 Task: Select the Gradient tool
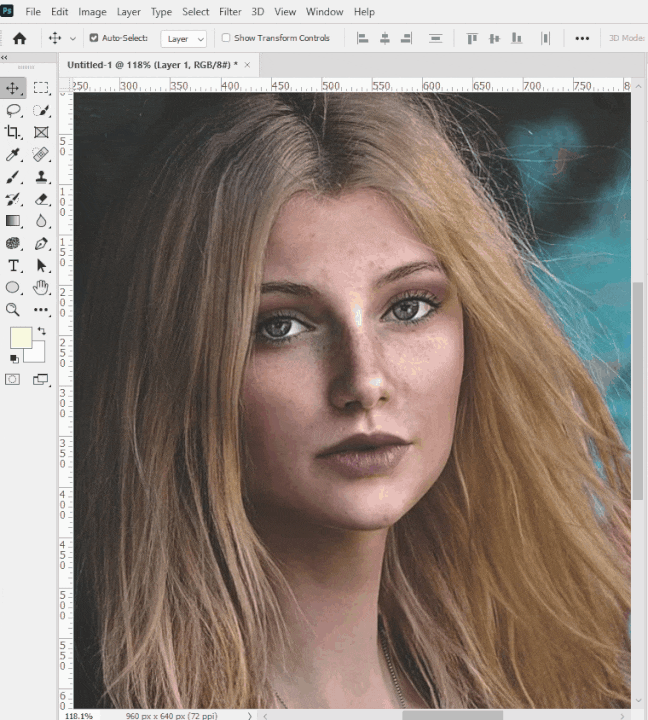point(13,221)
